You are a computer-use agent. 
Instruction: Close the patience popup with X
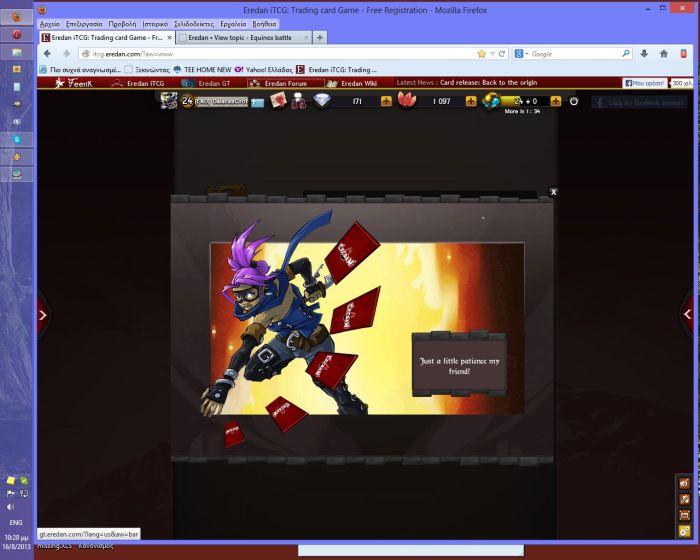[x=553, y=192]
